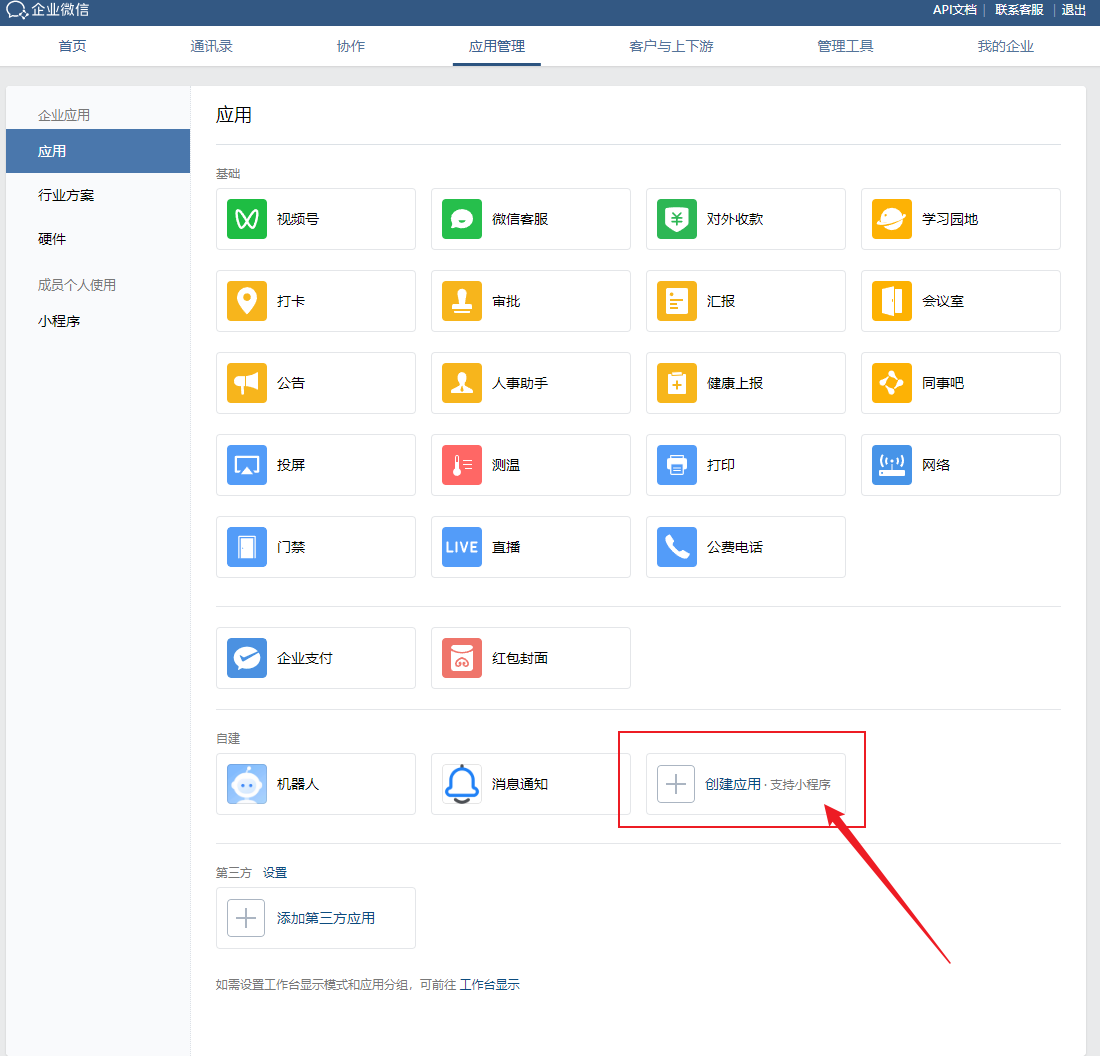Open the 微信客服 app icon
Image resolution: width=1100 pixels, height=1056 pixels.
(462, 219)
